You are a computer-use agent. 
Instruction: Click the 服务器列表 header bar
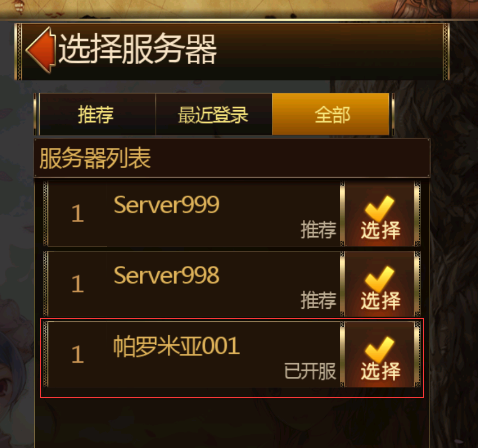pyautogui.click(x=232, y=158)
